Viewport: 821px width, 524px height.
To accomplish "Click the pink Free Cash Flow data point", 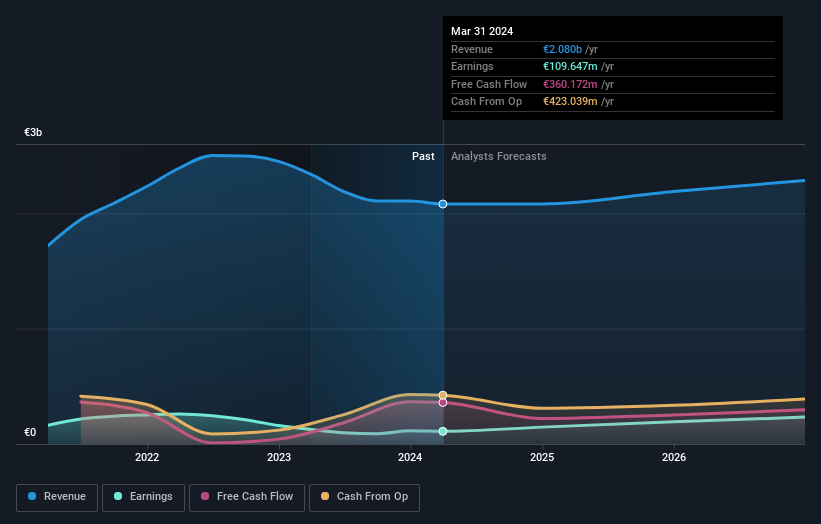I will [x=443, y=403].
